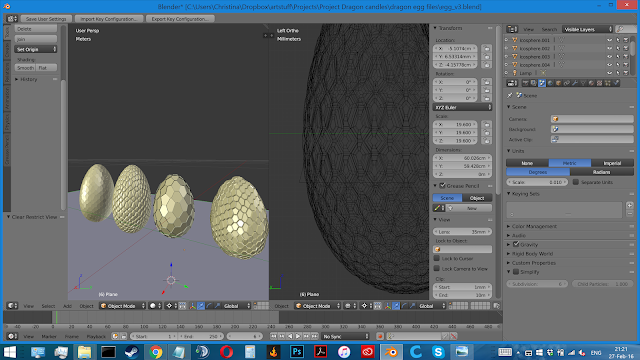The image size is (640, 360).
Task: Open the Constraints properties chain icon
Action: coord(567,83)
